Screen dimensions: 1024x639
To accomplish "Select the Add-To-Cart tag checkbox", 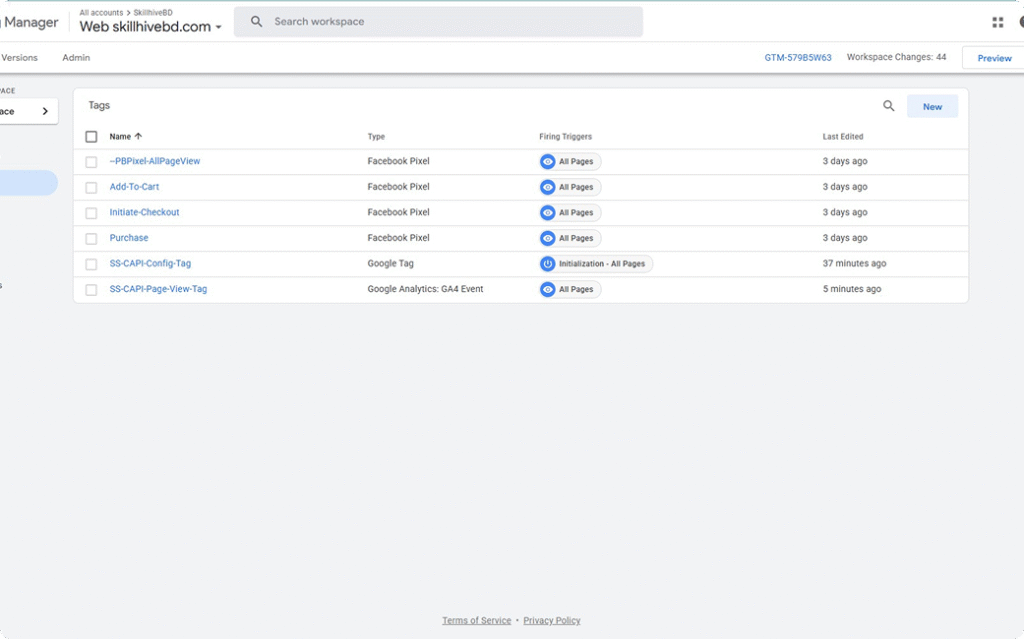I will tap(91, 188).
